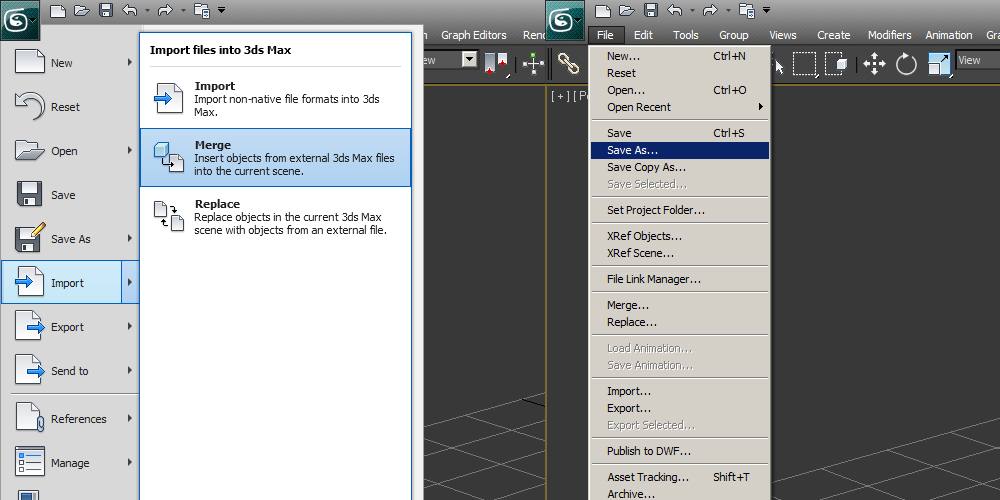This screenshot has height=500, width=1000.
Task: Open the Views menu
Action: (x=783, y=35)
